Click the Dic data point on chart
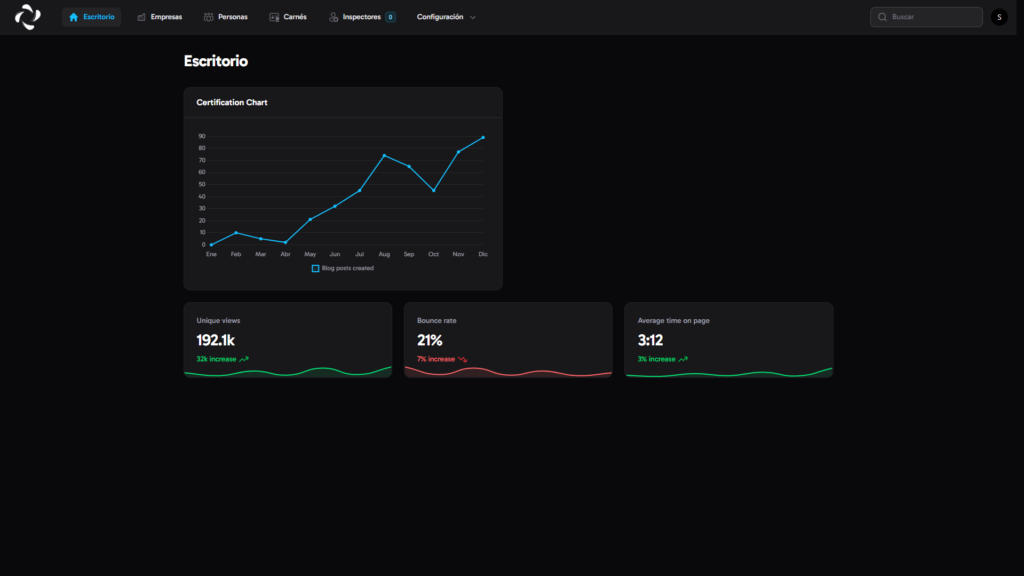Viewport: 1024px width, 576px height. pos(483,137)
